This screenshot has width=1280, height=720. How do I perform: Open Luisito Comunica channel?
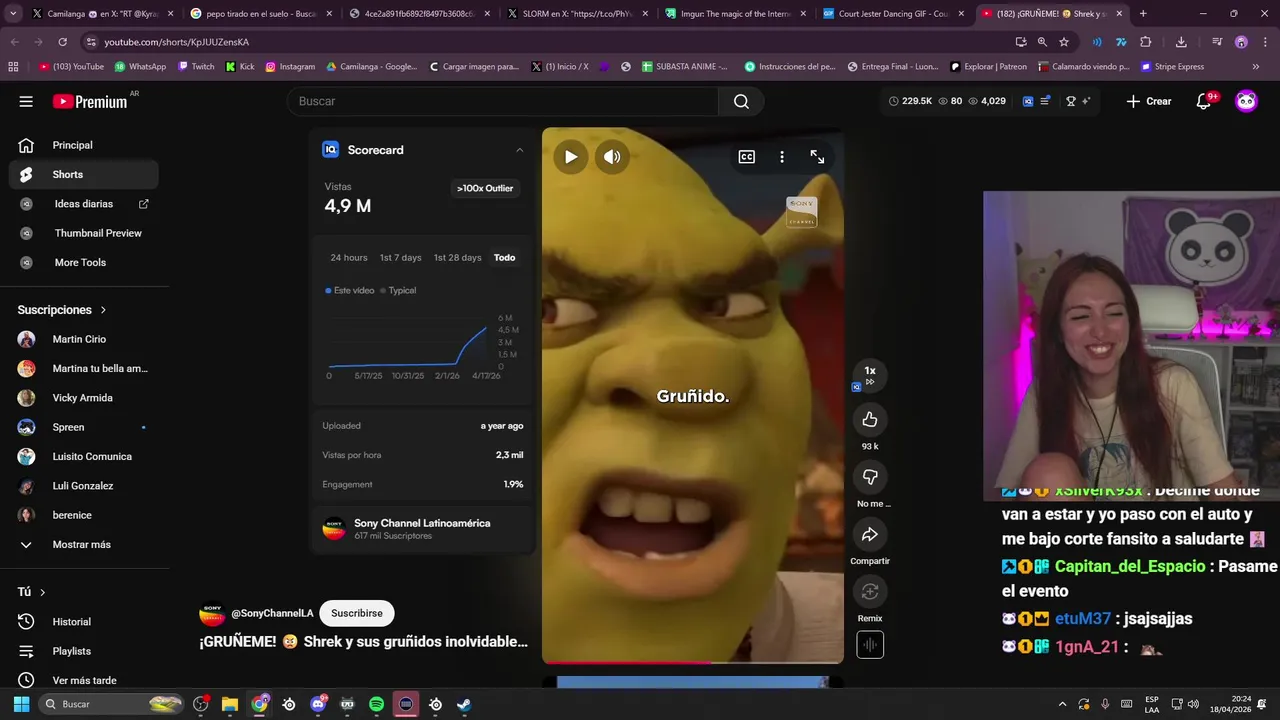(x=84, y=456)
